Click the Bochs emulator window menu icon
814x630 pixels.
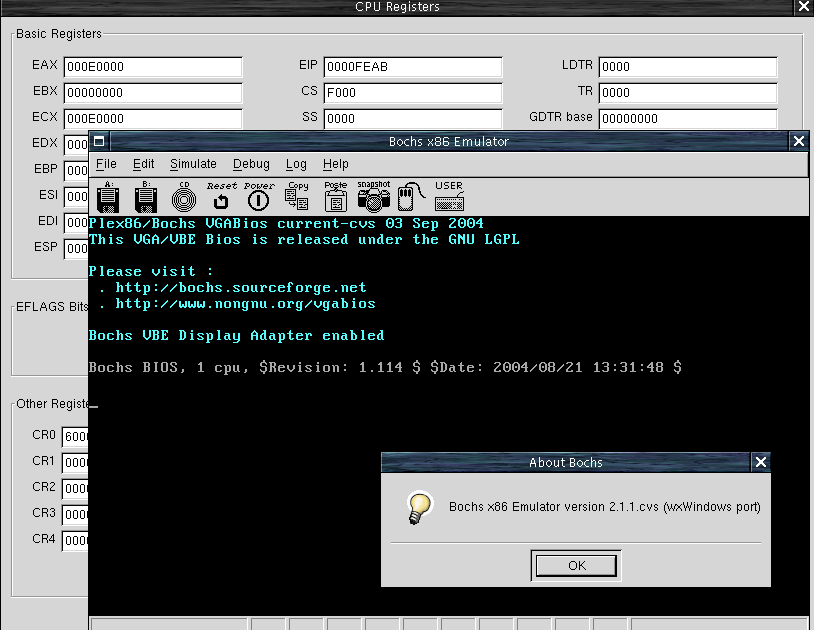[x=100, y=141]
